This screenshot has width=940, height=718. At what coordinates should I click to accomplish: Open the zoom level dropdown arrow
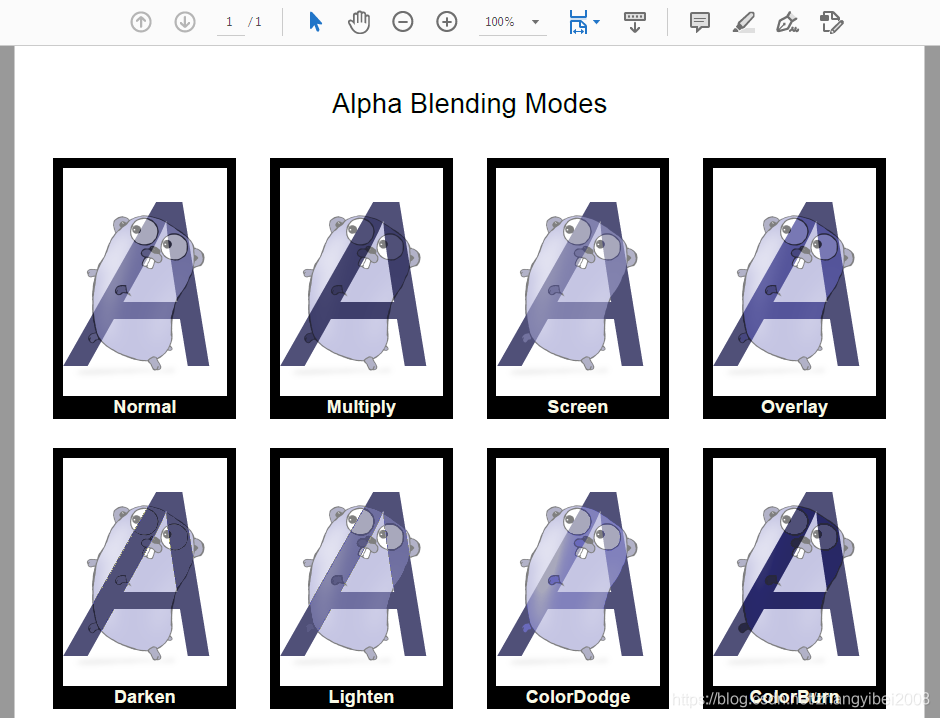click(535, 22)
